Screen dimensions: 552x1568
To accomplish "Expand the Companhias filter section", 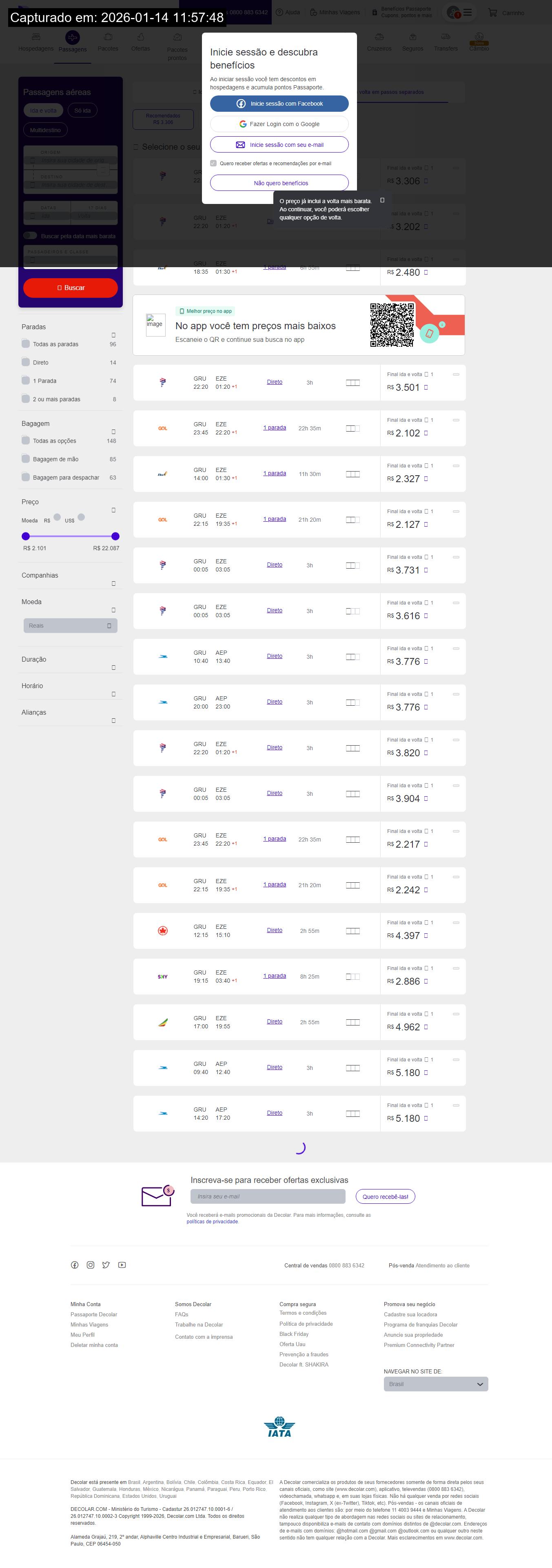I will tap(113, 584).
